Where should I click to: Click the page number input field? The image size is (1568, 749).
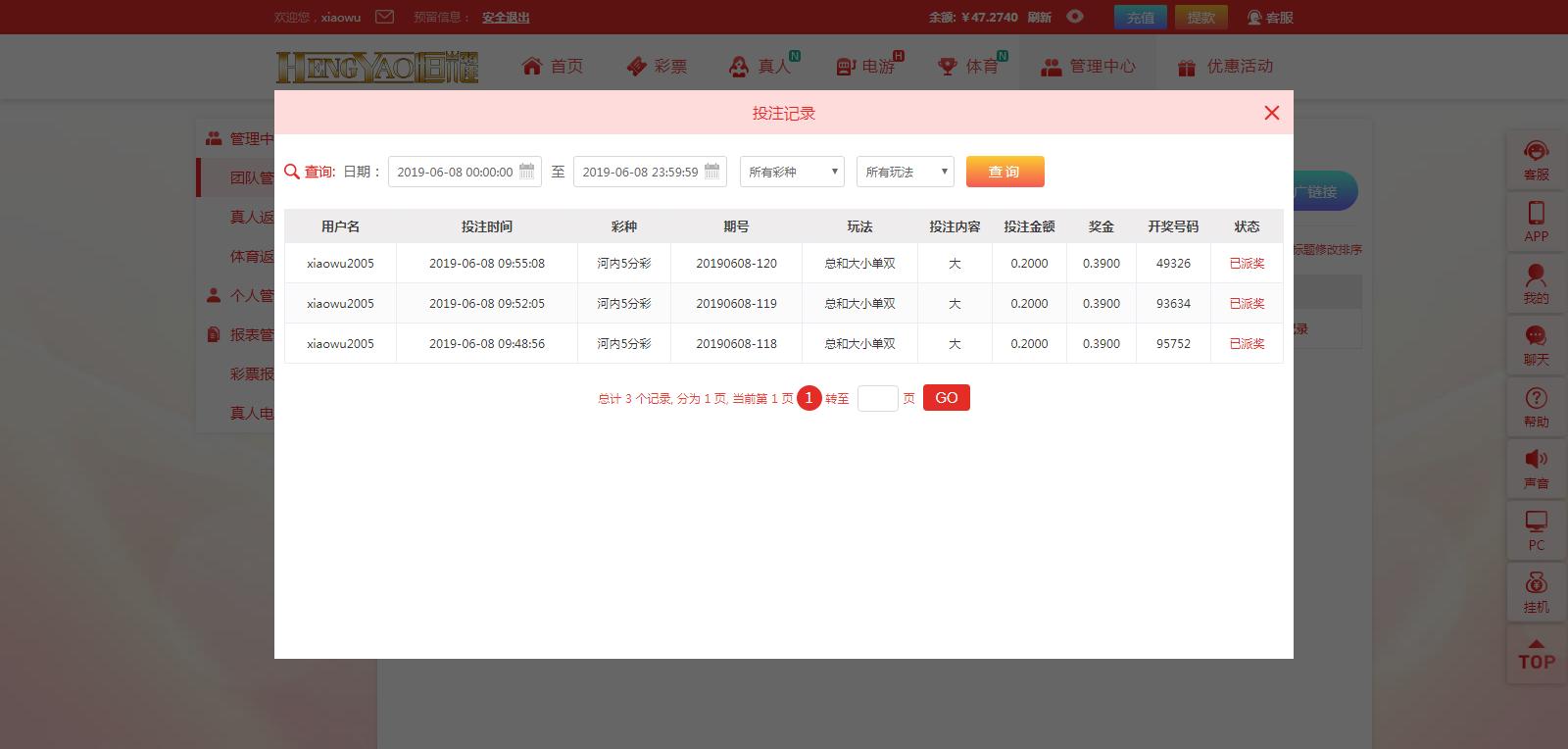(877, 398)
